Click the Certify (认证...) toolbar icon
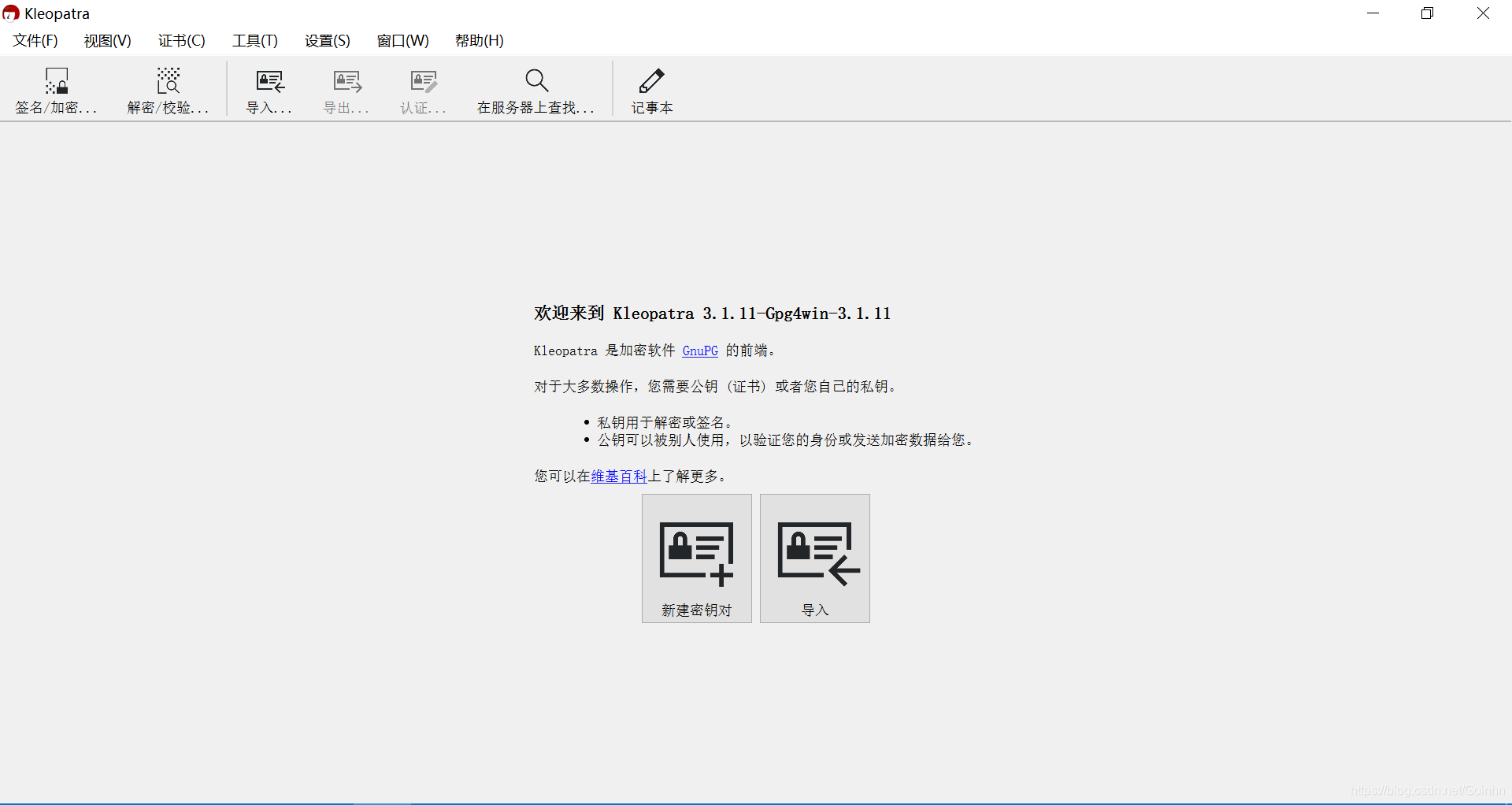1512x805 pixels. 424,81
